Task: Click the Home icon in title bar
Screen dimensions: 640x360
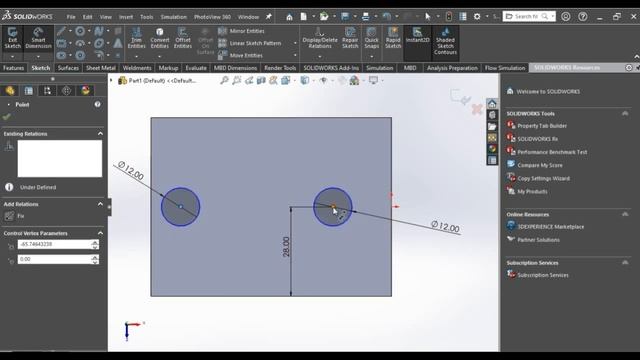Action: [x=289, y=17]
